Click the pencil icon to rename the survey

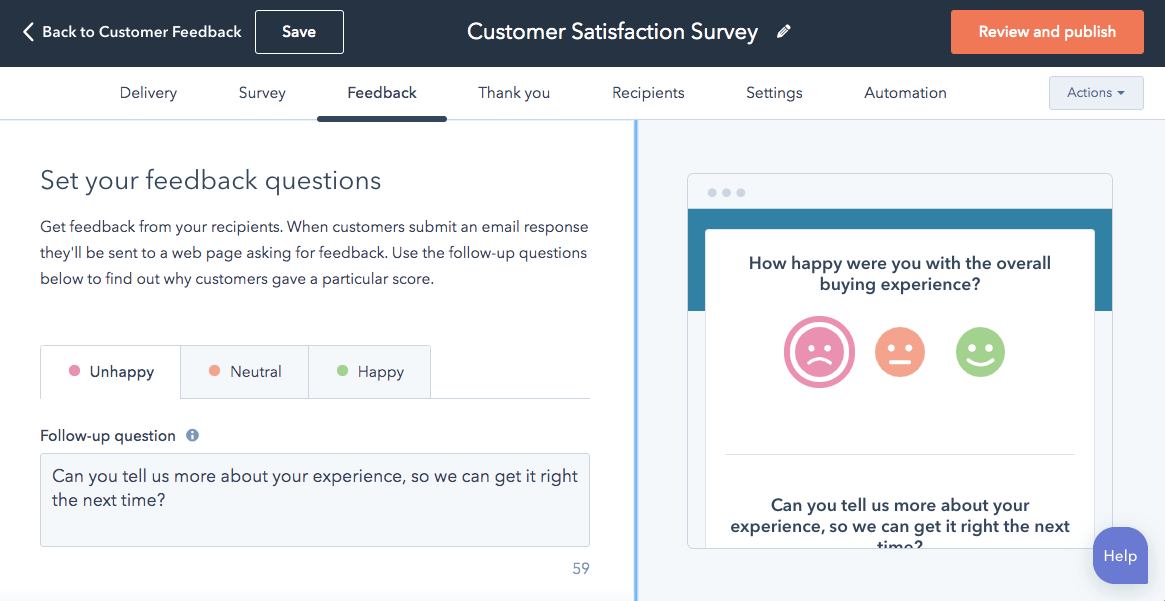[x=784, y=31]
